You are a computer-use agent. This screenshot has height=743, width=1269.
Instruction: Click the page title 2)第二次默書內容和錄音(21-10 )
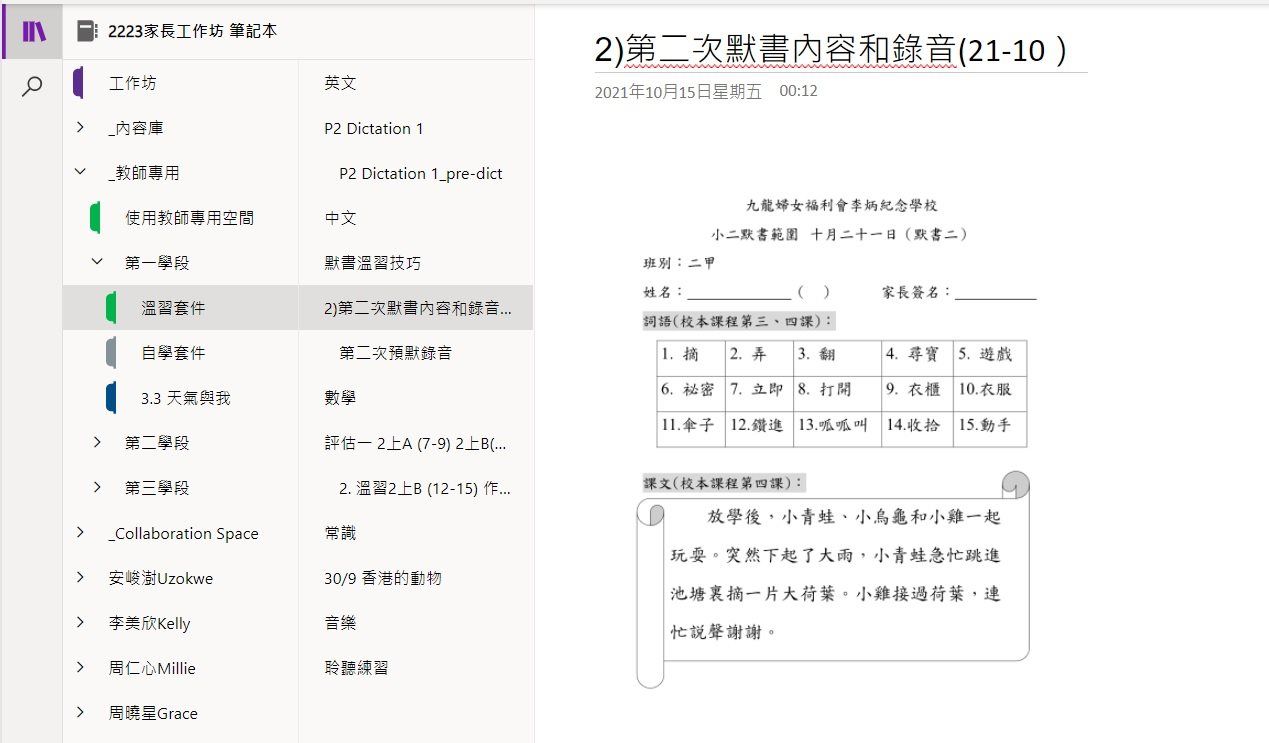coord(831,50)
